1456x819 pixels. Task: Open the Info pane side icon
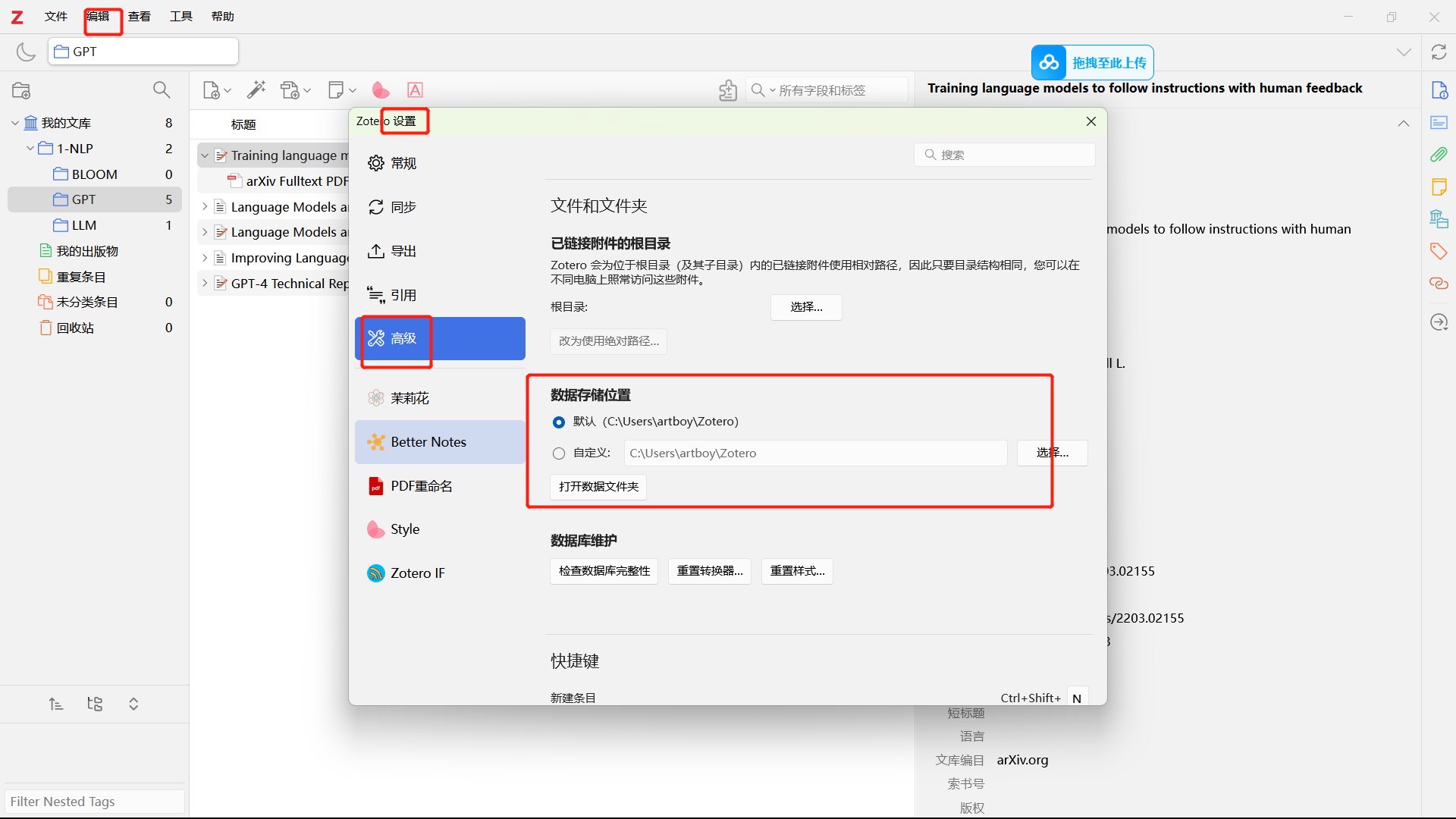1439,90
